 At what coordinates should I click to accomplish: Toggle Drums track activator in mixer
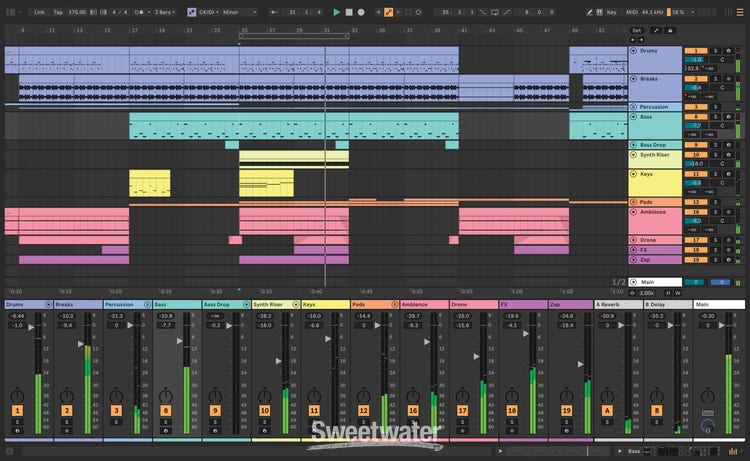pyautogui.click(x=17, y=410)
